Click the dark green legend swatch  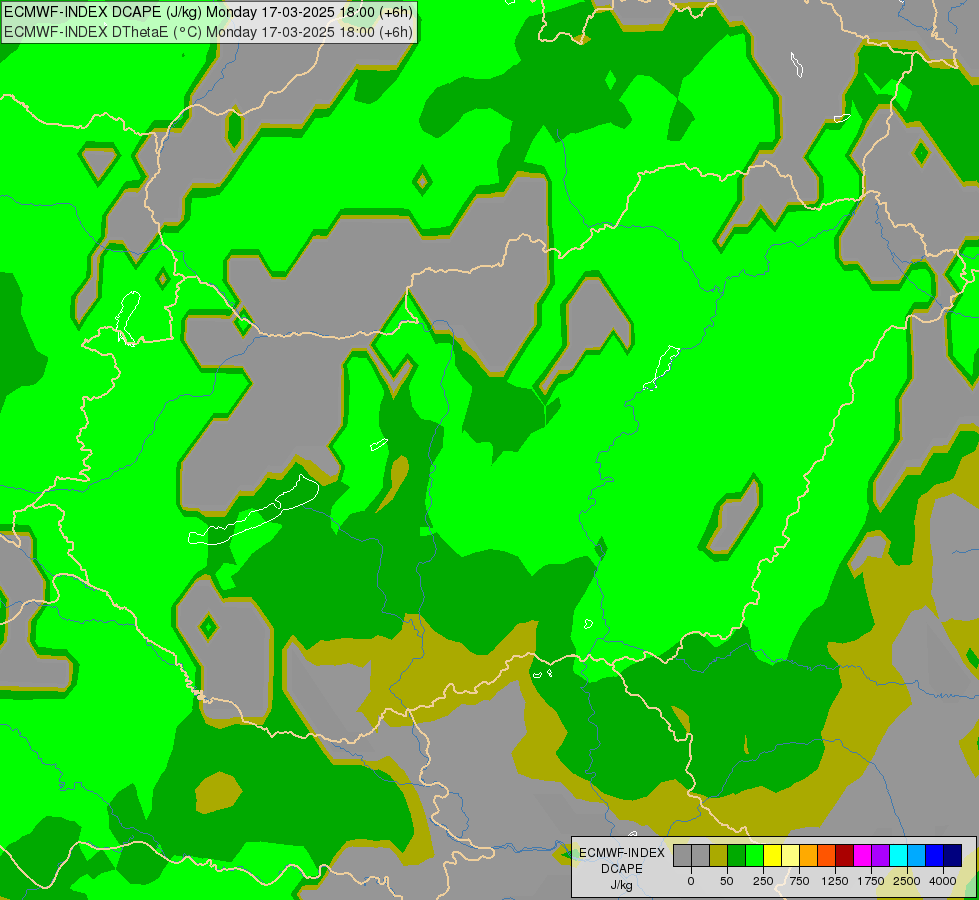pos(736,855)
